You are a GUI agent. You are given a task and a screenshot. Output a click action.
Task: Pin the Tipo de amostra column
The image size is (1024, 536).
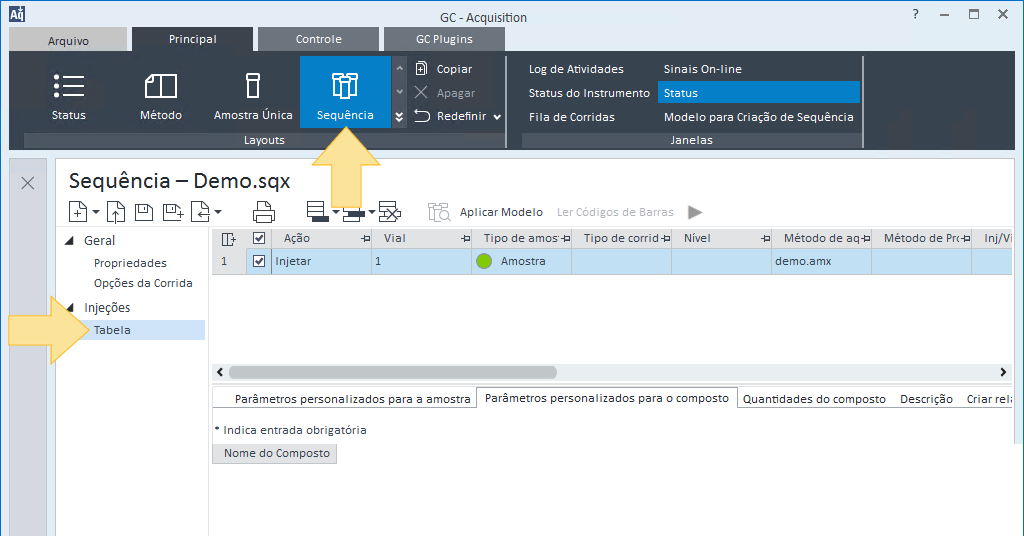click(566, 239)
